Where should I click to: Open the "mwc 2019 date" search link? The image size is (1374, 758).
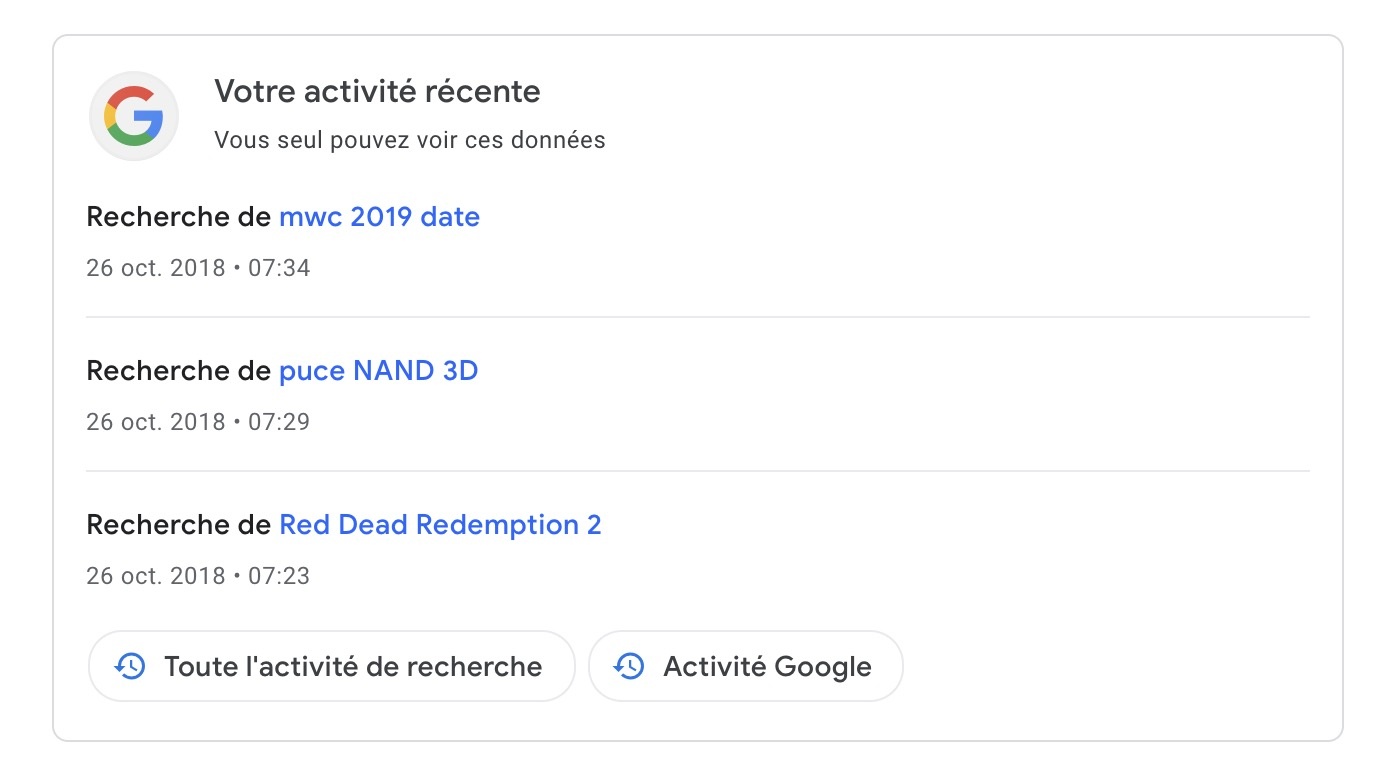click(x=379, y=217)
